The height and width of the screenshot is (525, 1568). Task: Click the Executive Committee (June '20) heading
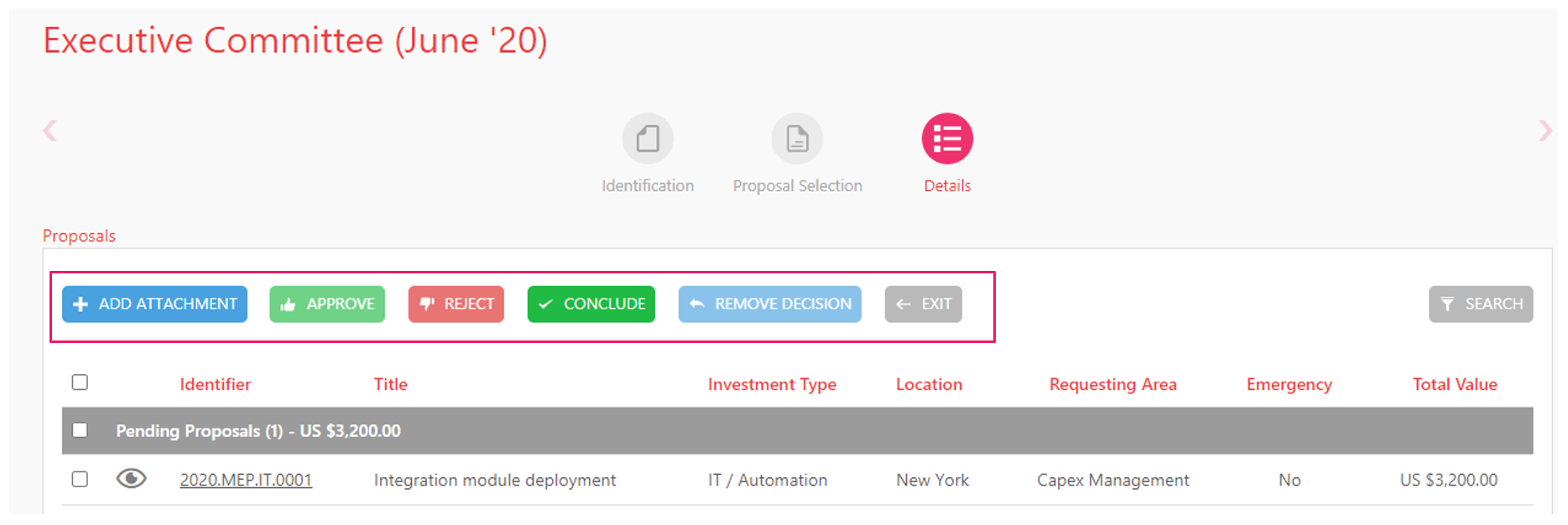coord(295,40)
